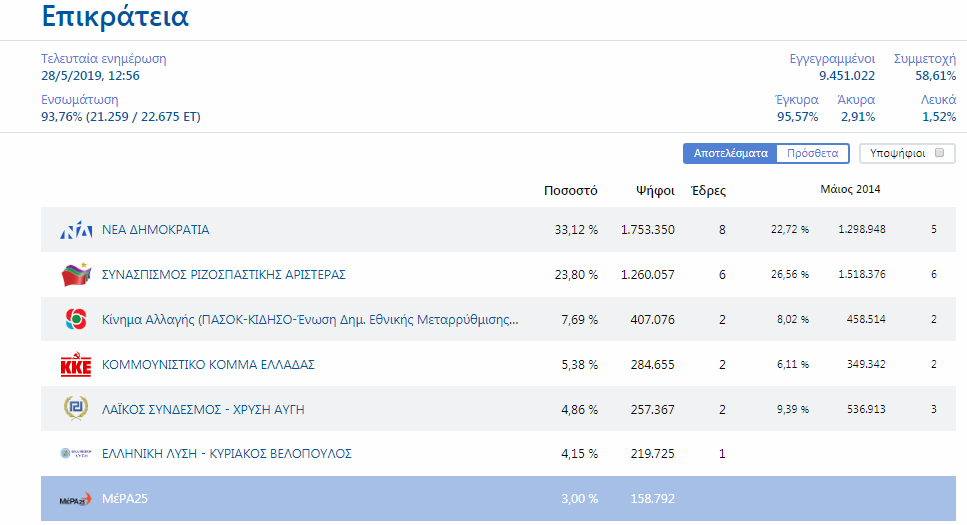Click the 23,80 % percentage value
The height and width of the screenshot is (525, 967).
point(576,275)
